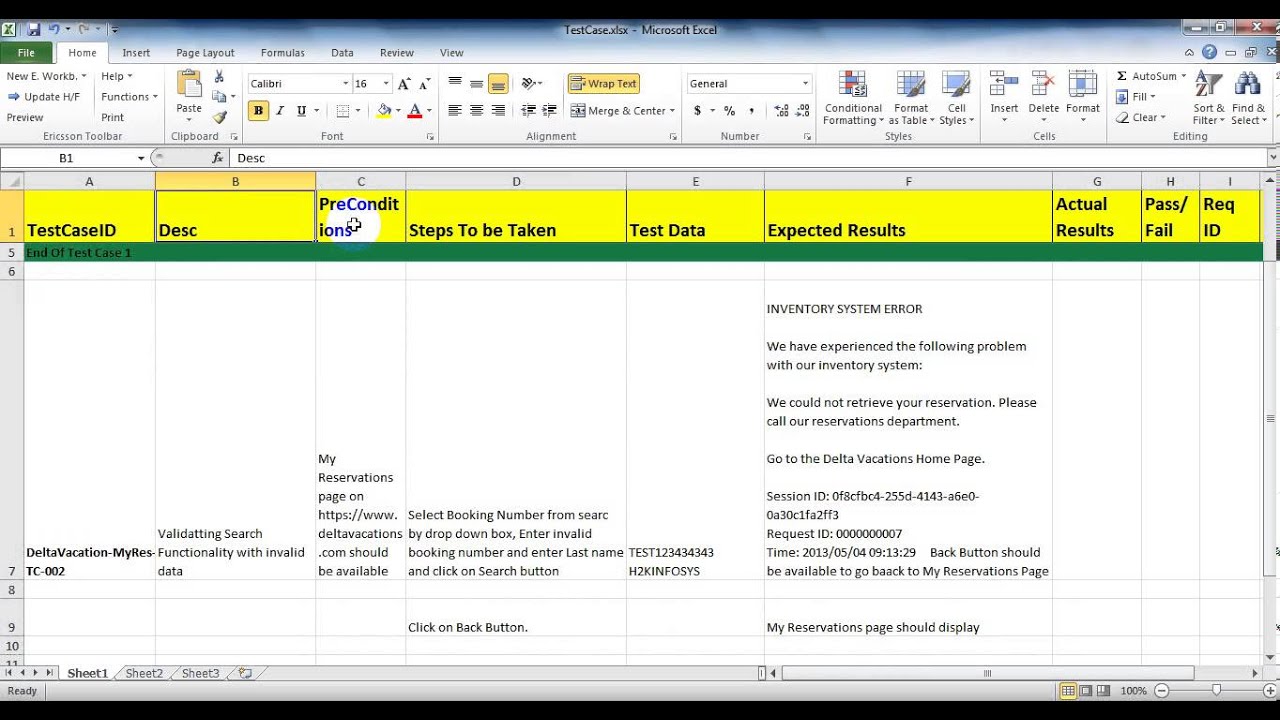Expand the Name Box dropdown arrow

[x=141, y=158]
